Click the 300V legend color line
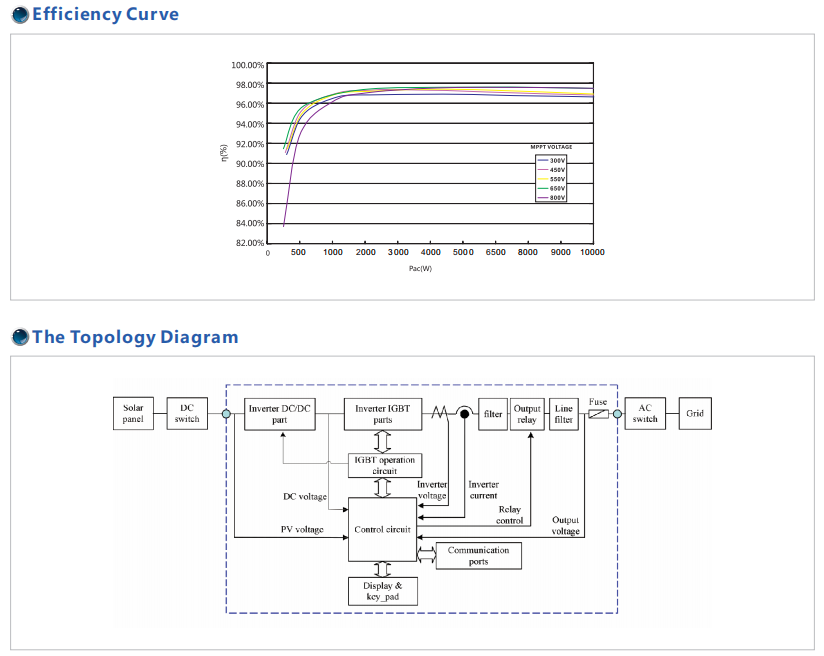824x656 pixels. [x=543, y=160]
